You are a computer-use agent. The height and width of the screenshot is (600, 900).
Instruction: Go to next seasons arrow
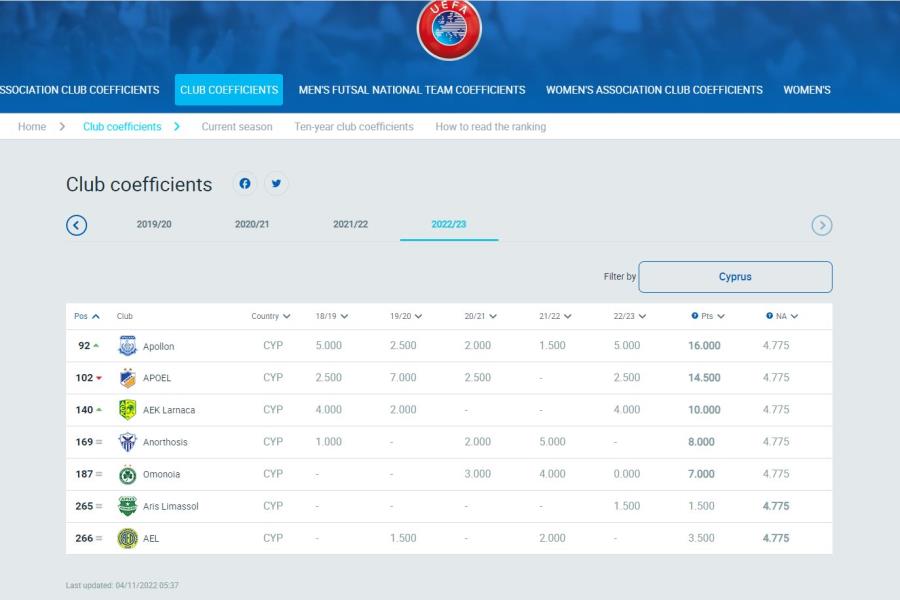(822, 225)
